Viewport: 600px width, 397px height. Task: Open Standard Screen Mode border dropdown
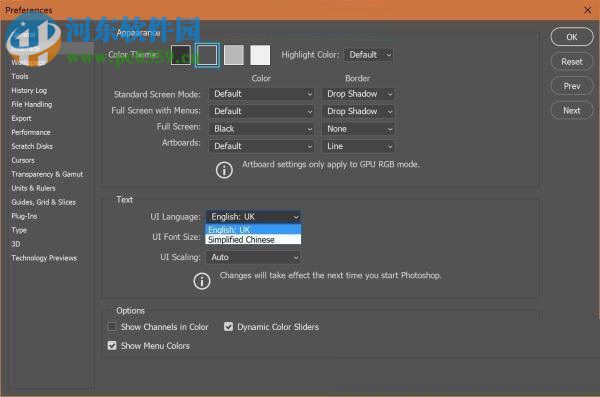coord(358,94)
